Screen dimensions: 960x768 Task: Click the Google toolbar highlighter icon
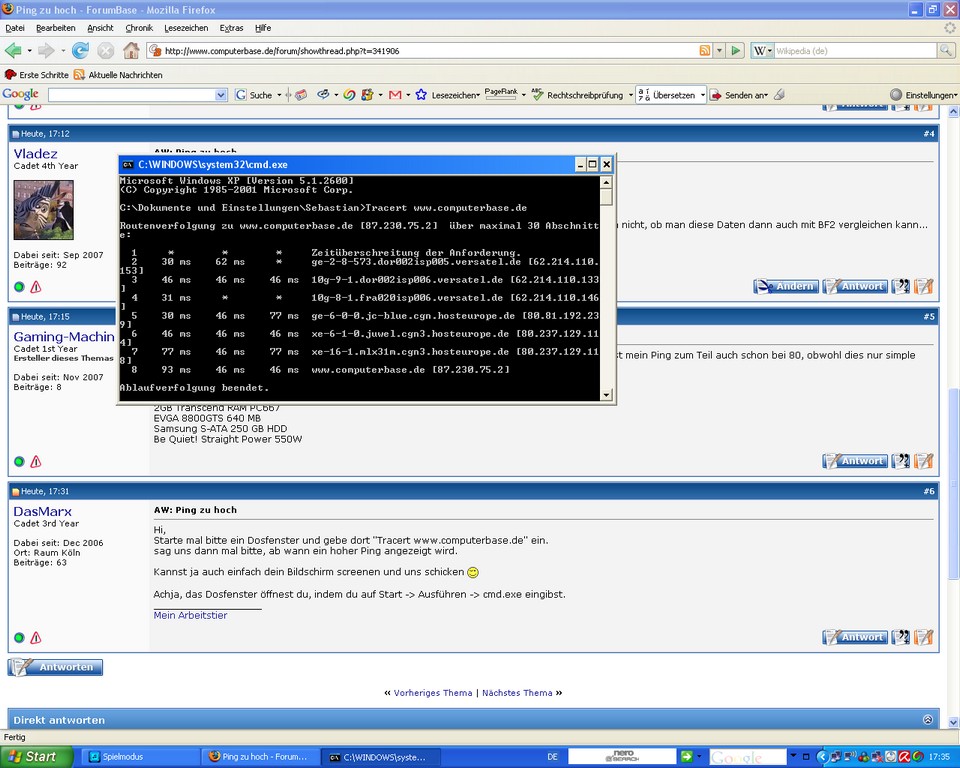tap(779, 95)
